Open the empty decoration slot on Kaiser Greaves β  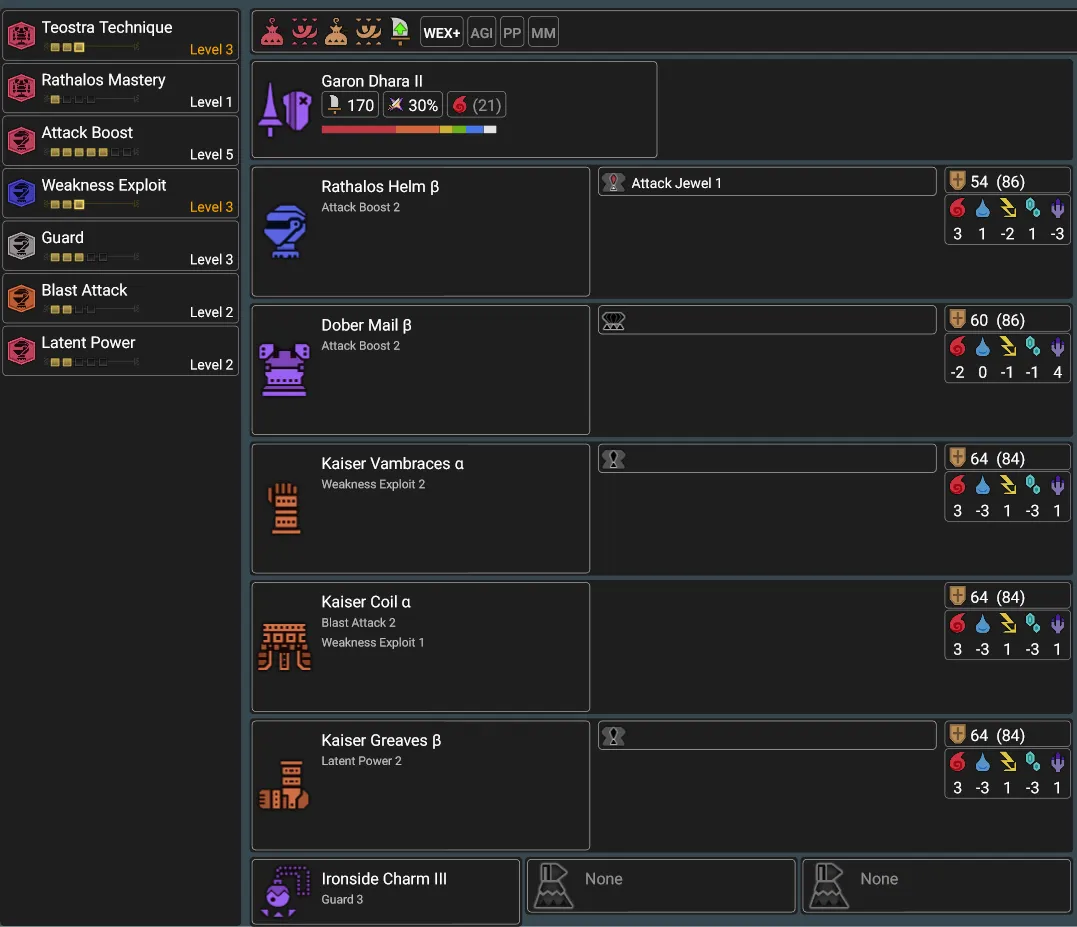(x=767, y=735)
